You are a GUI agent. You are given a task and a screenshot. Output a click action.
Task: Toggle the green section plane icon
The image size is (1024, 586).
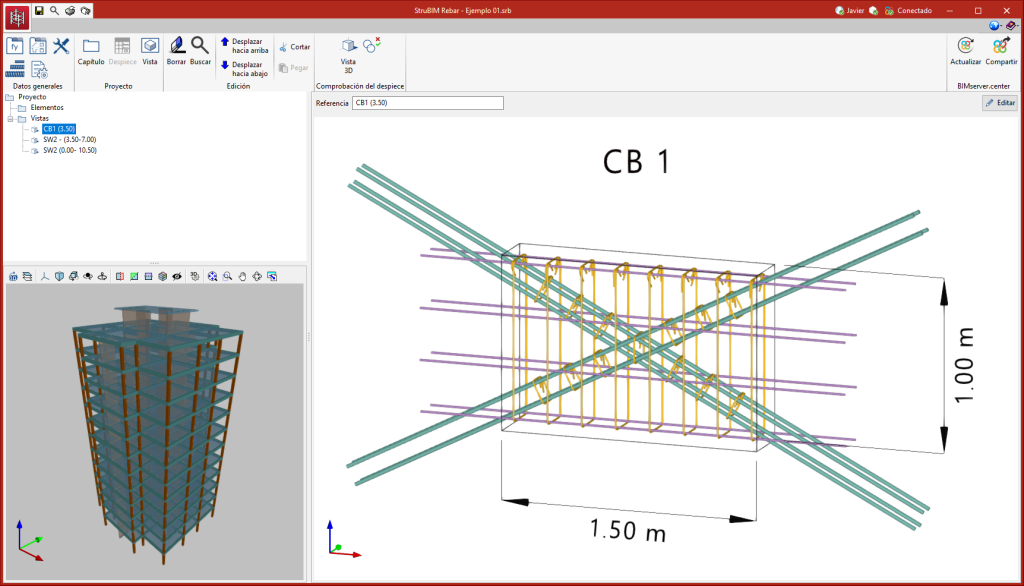(134, 276)
